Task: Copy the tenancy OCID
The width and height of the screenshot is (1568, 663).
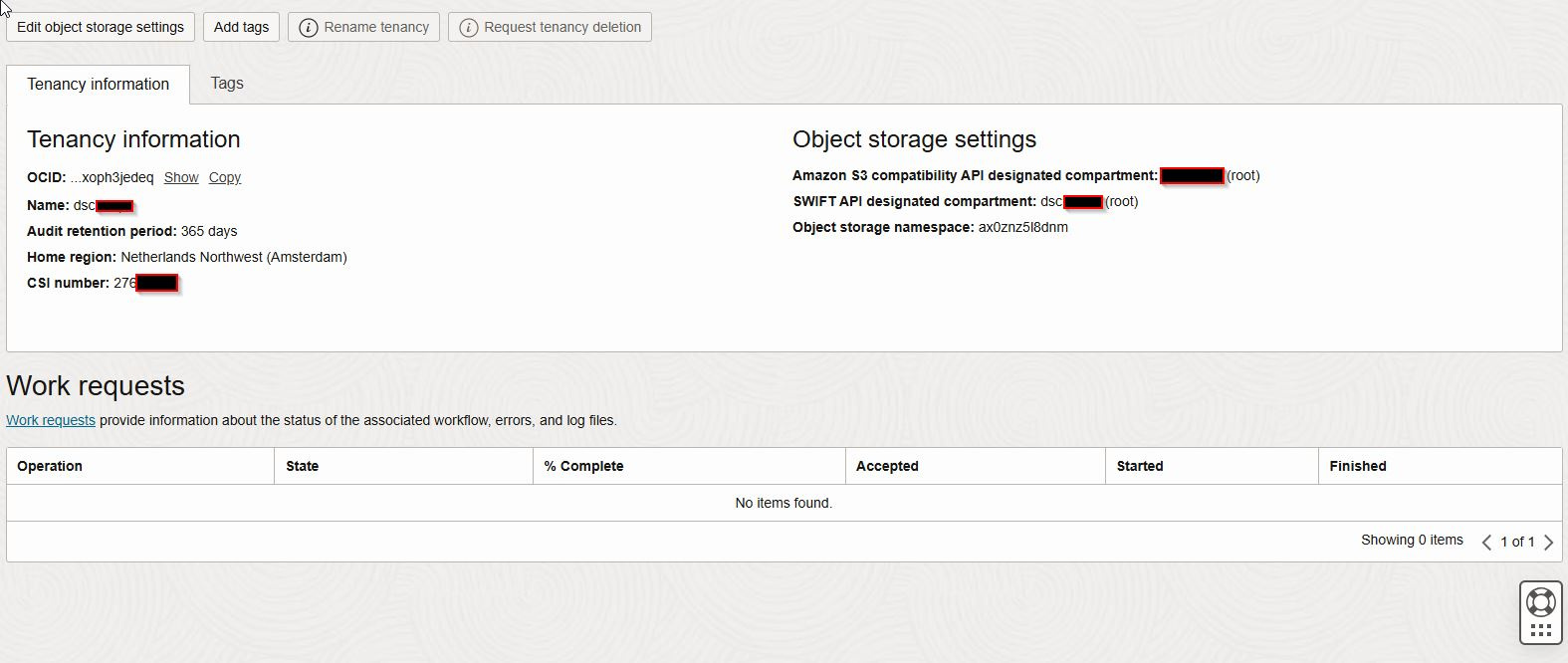Action: (225, 177)
